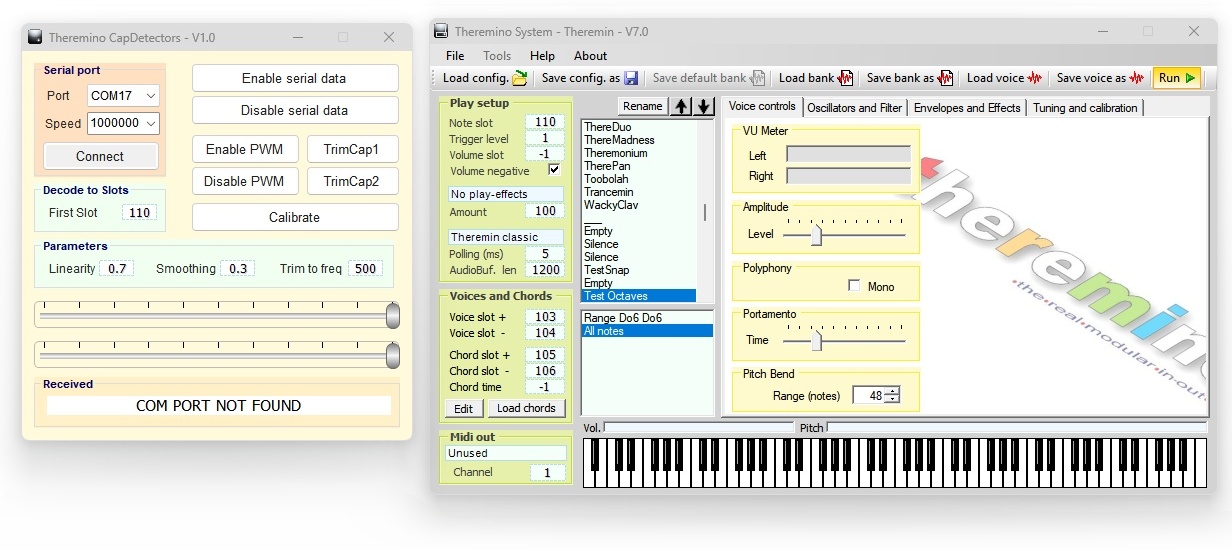This screenshot has height=550, width=1232.
Task: Increase Pitch Bend range with stepper
Action: tap(892, 391)
